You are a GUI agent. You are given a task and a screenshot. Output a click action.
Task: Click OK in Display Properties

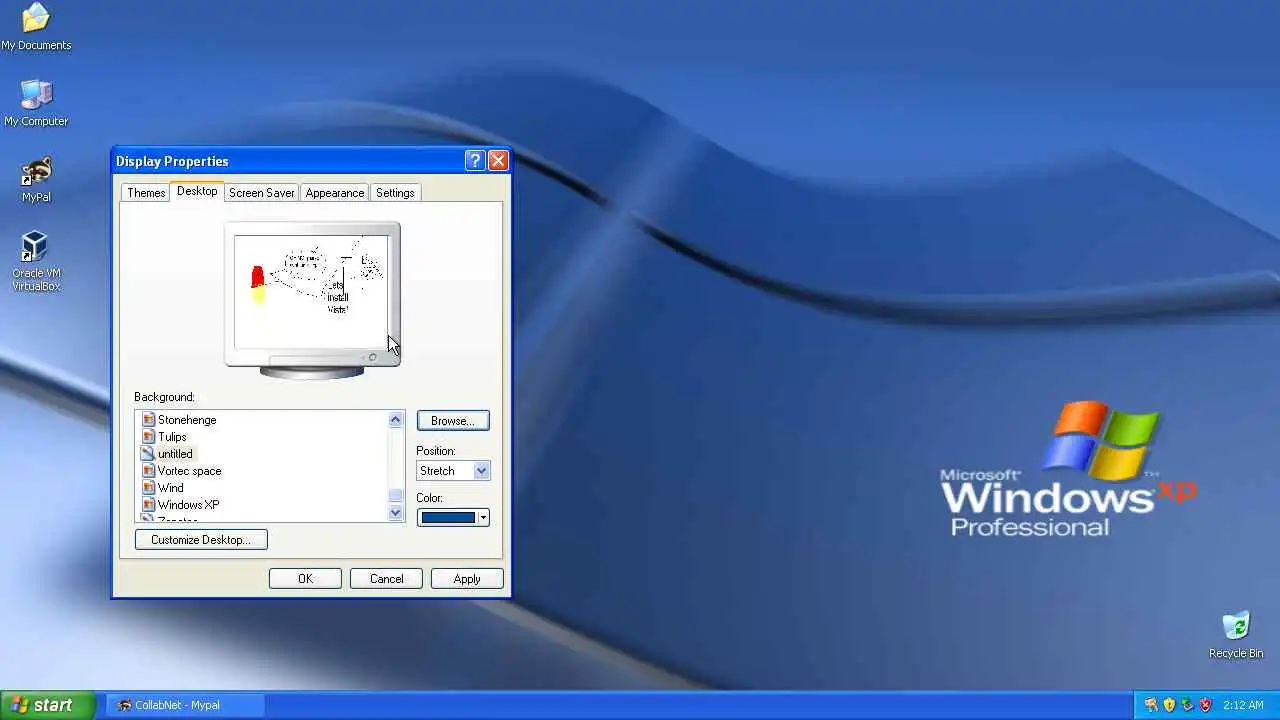pos(305,579)
